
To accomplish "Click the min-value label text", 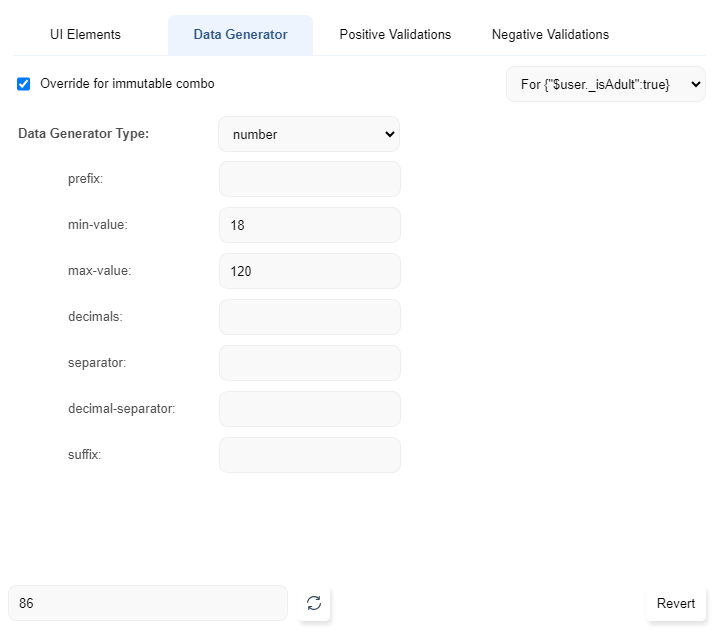I will point(97,225).
